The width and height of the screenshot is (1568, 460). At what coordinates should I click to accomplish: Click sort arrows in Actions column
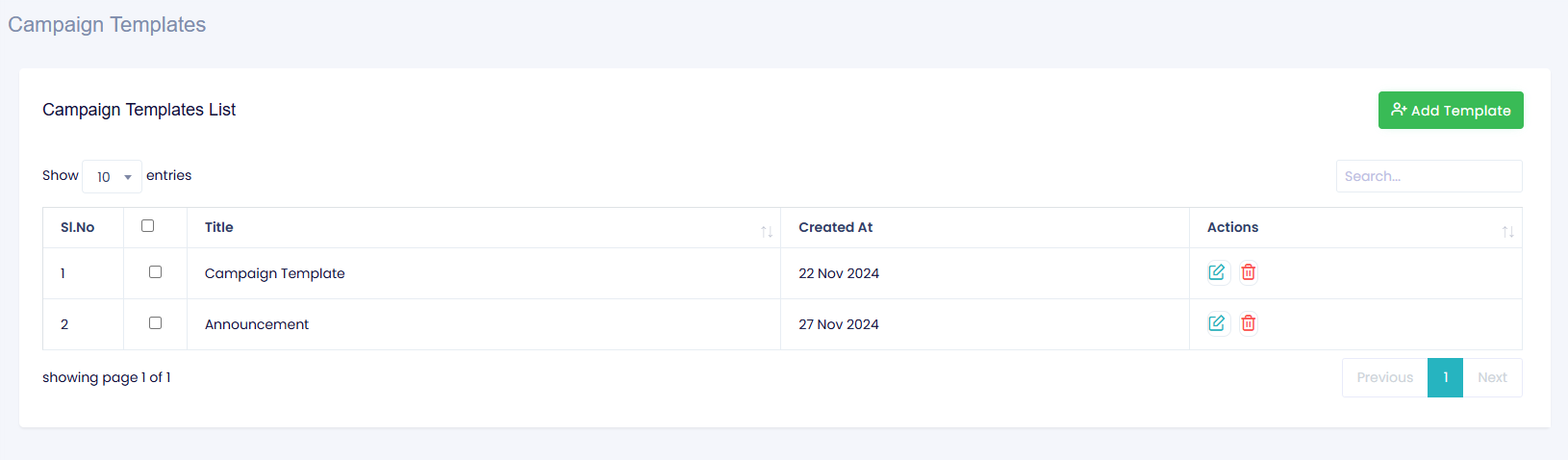[1507, 231]
